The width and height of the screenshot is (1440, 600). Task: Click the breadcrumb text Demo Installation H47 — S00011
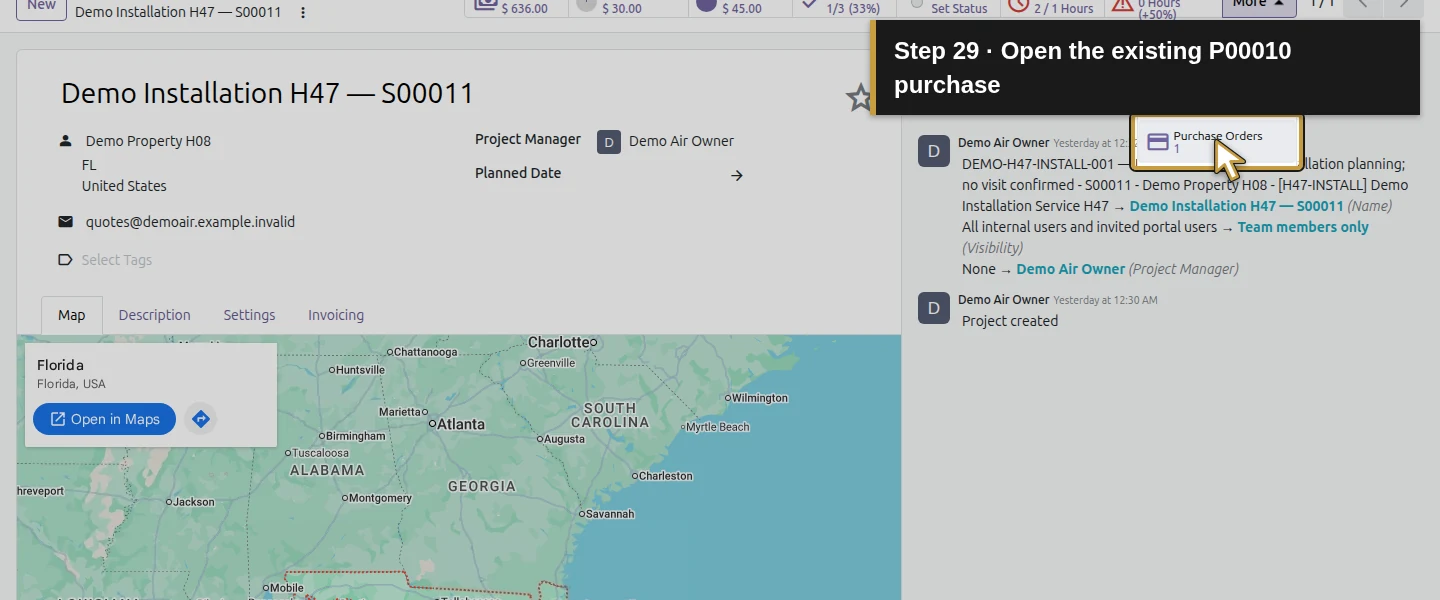point(178,12)
